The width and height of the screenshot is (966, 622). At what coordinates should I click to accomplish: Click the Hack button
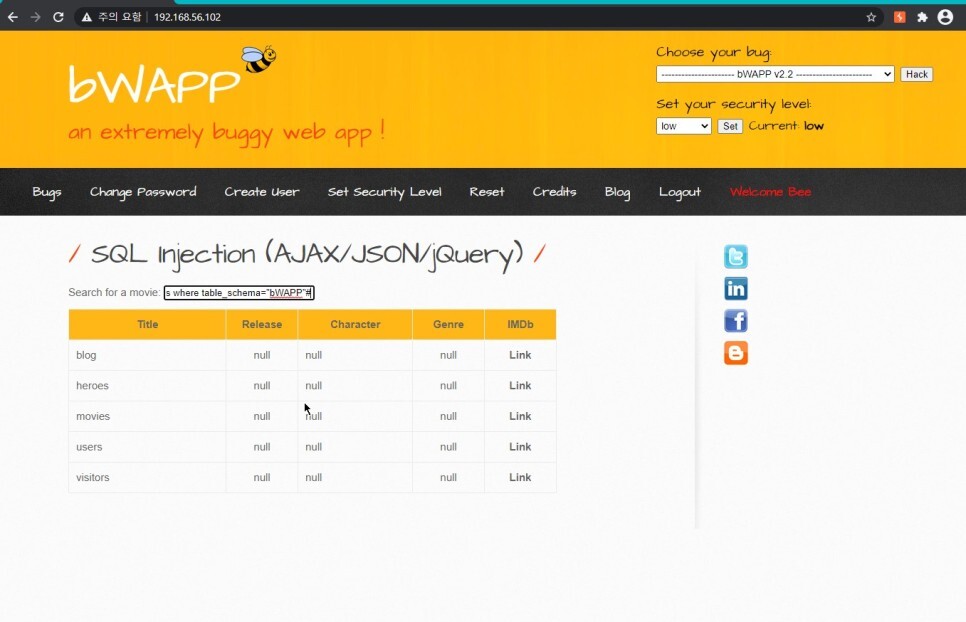tap(916, 75)
